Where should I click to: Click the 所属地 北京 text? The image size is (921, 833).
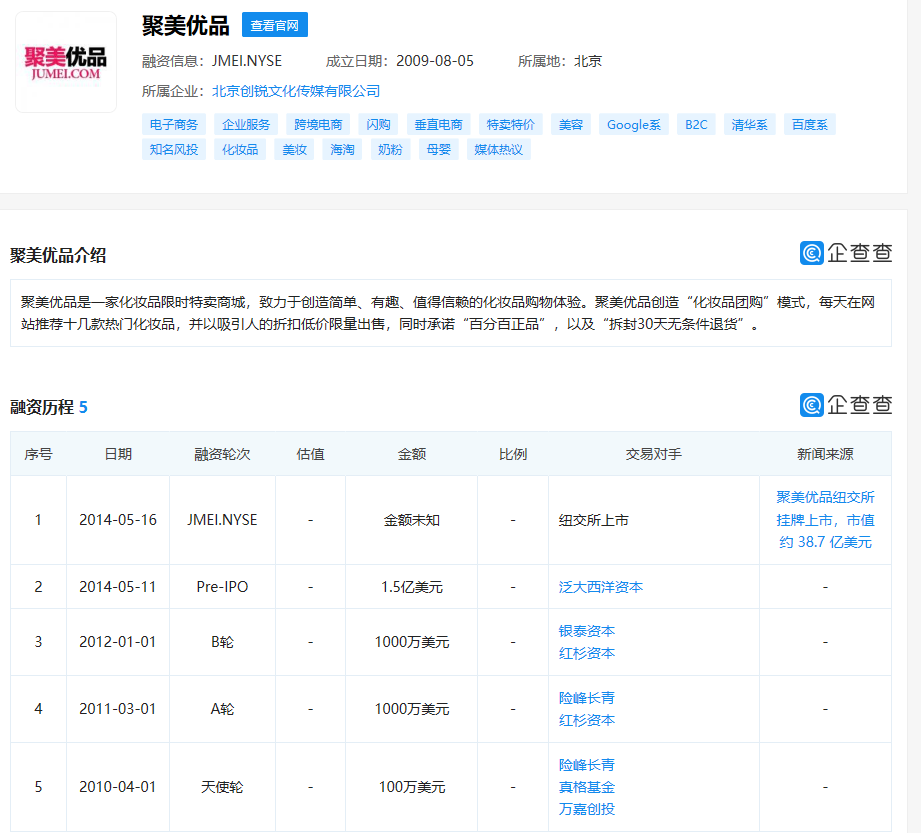560,61
